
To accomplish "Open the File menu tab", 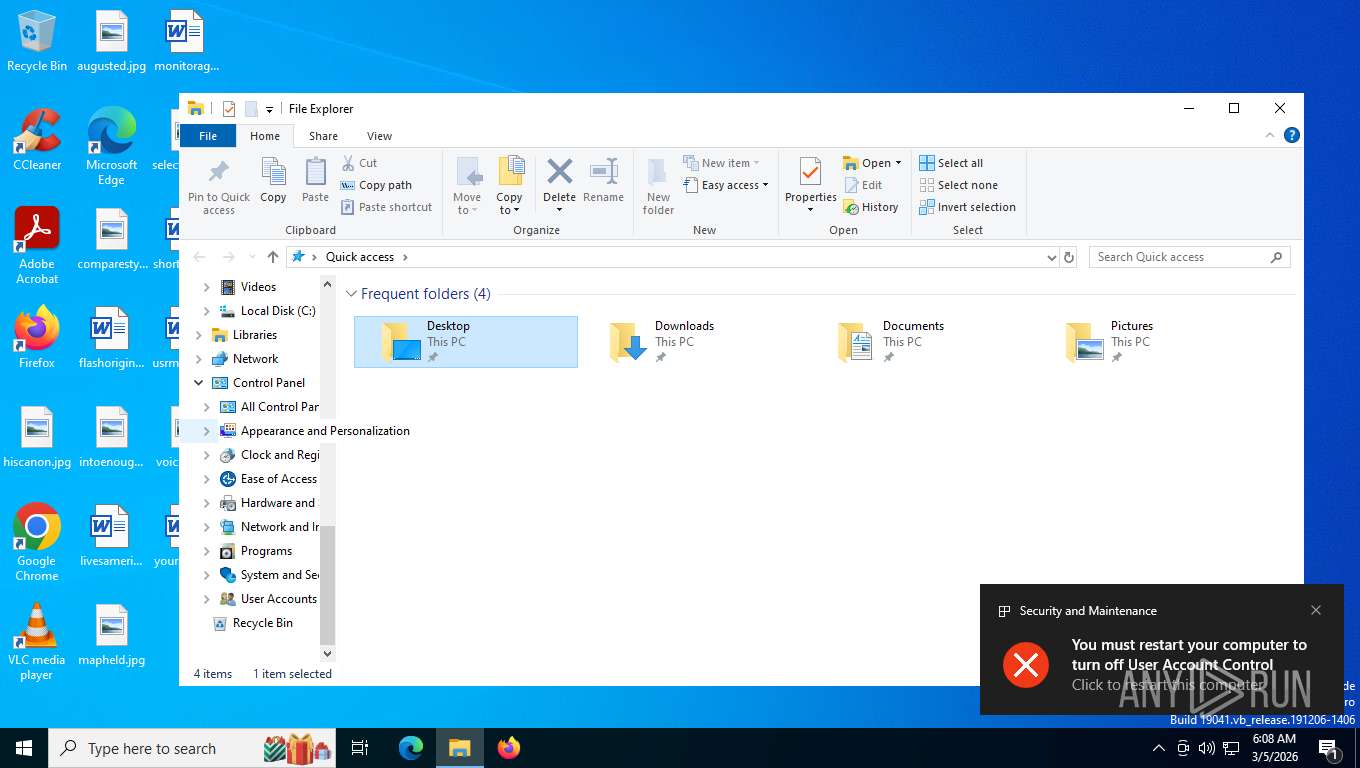I will [x=208, y=136].
